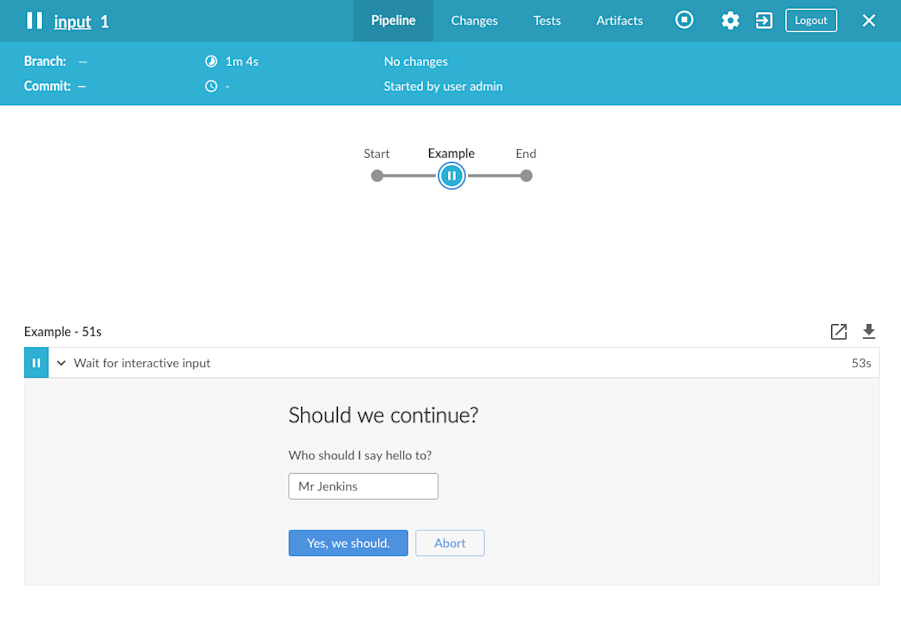Click the go-to-classic Jenkins icon

[x=764, y=20]
